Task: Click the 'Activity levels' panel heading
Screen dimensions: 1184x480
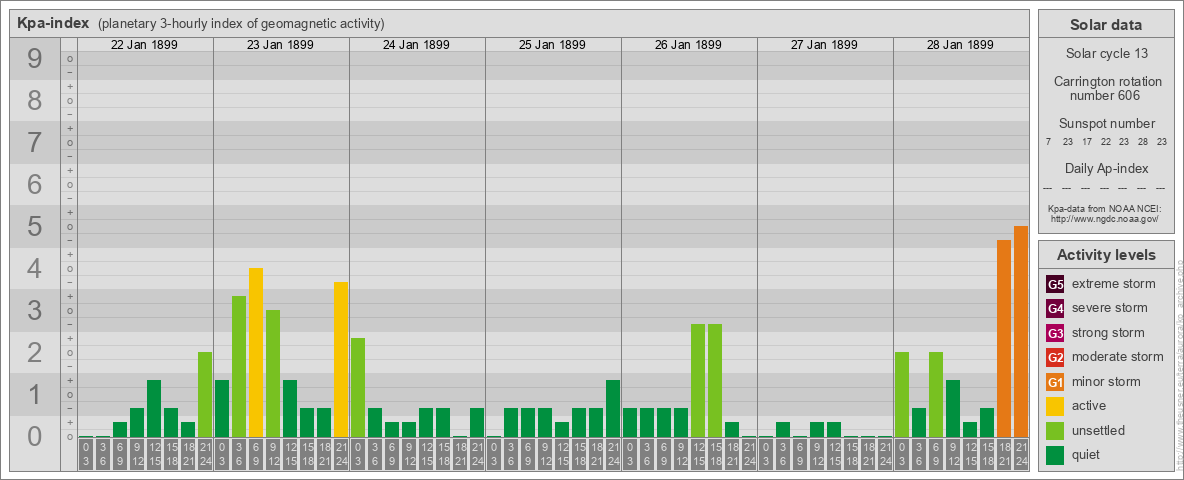Action: click(1106, 255)
